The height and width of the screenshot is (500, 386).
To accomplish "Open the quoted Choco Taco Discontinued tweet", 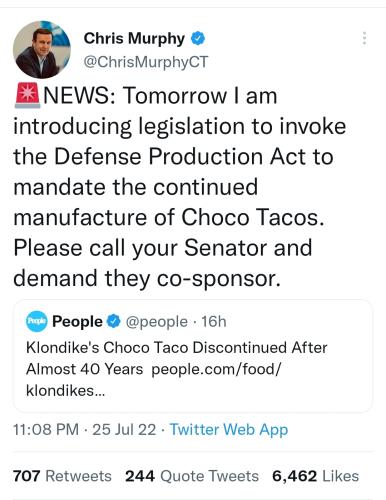I will pyautogui.click(x=193, y=356).
